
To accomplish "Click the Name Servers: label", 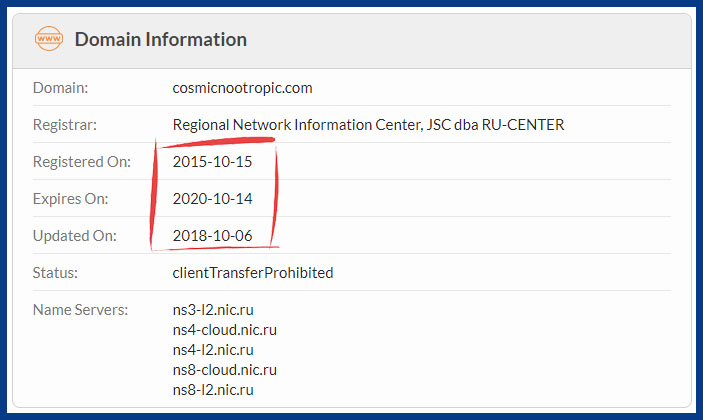I will tap(80, 310).
